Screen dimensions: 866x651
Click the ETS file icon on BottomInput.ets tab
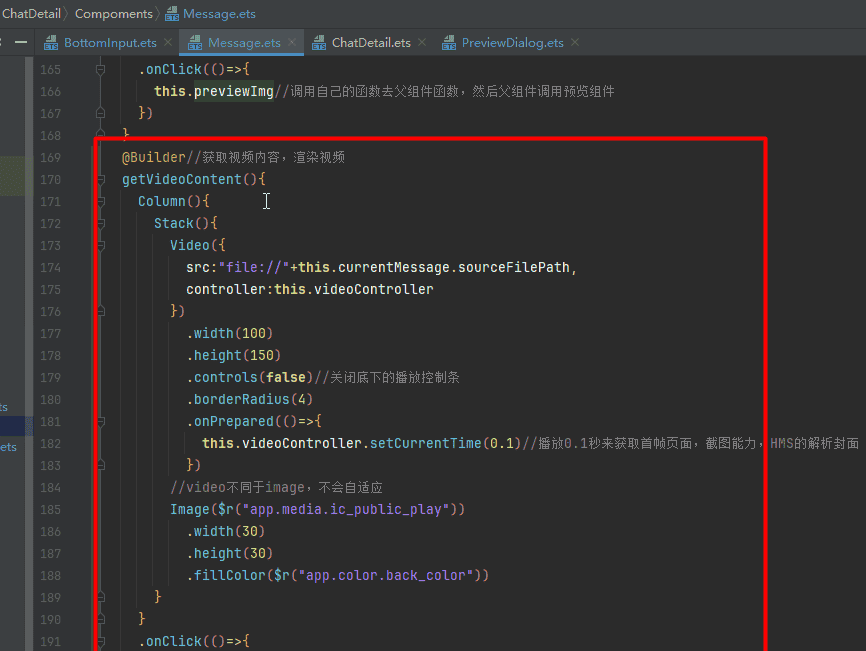51,43
